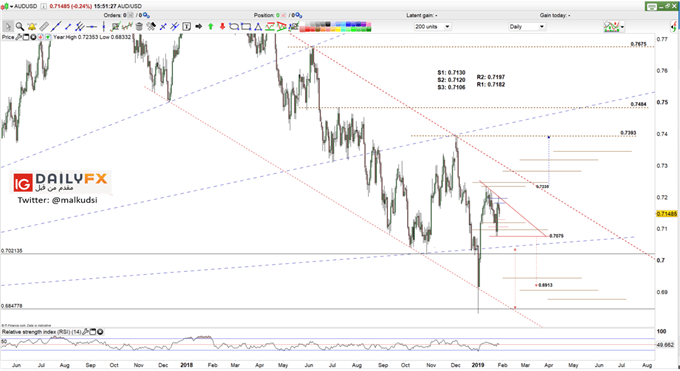This screenshot has height=371, width=680.
Task: Click the add indicator chart icon
Action: click(x=115, y=26)
